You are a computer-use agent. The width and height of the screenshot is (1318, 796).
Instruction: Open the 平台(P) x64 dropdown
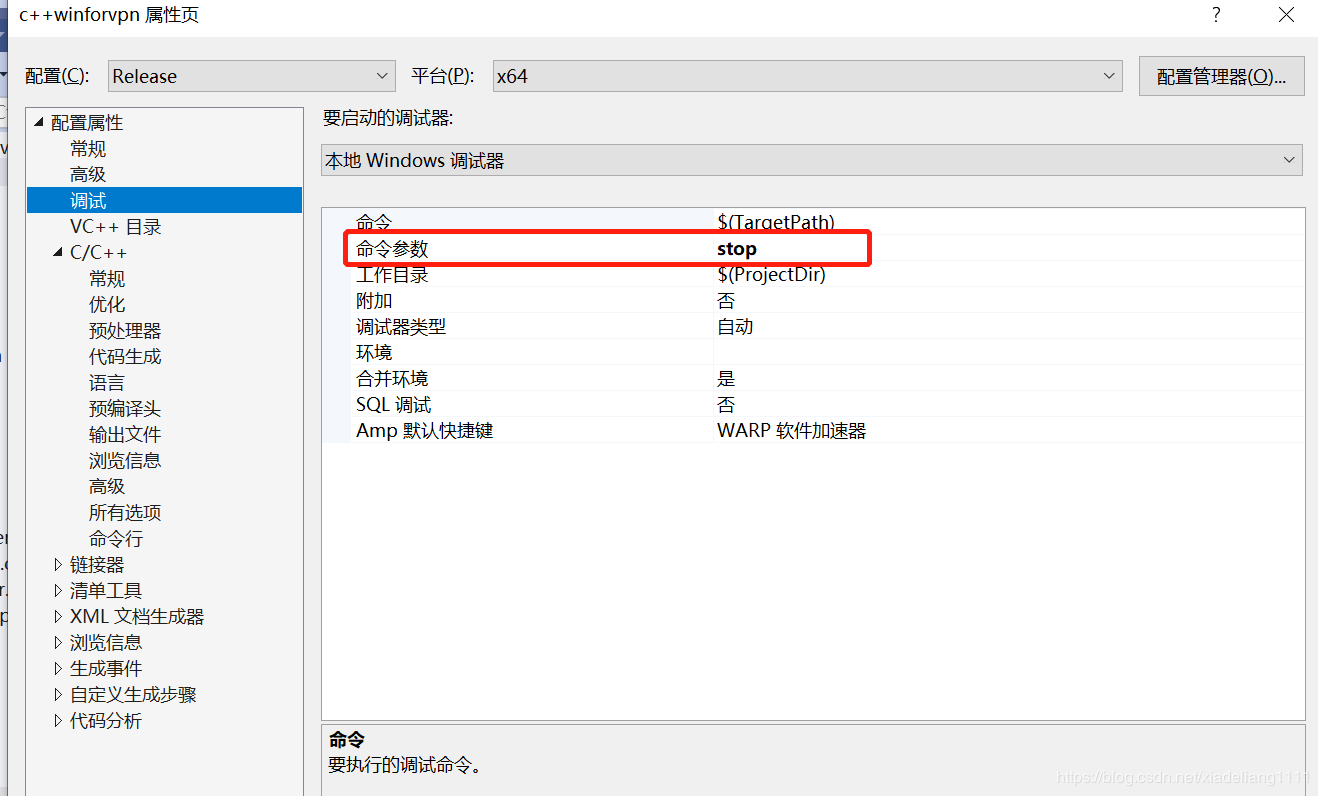(x=1108, y=75)
